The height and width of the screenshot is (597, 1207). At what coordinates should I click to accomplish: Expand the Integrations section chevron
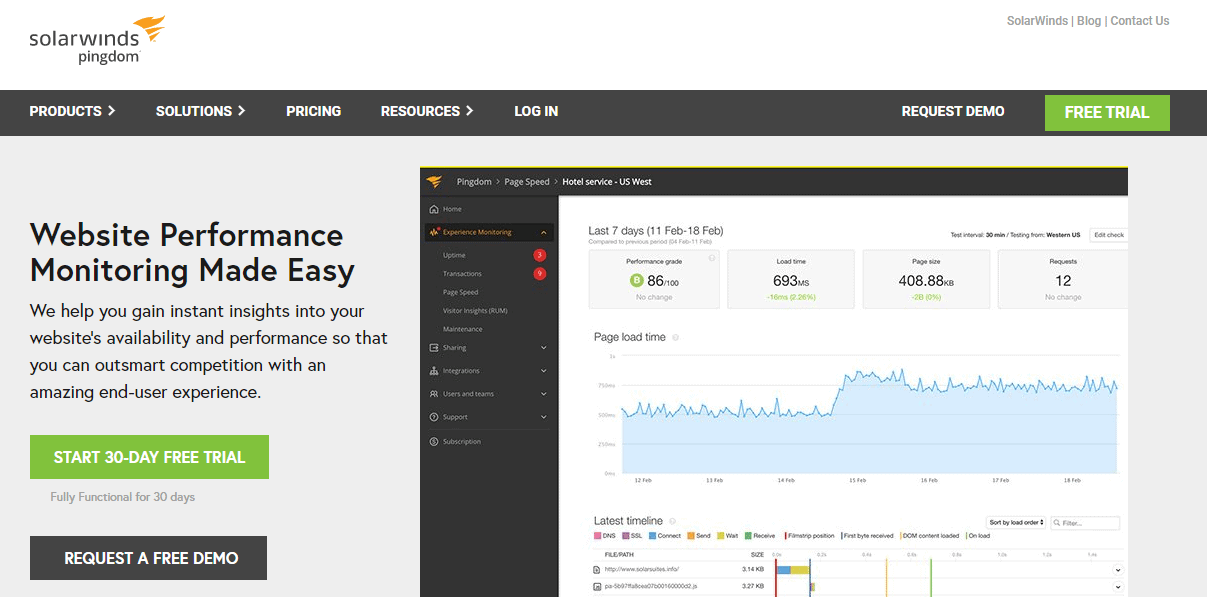[x=544, y=371]
